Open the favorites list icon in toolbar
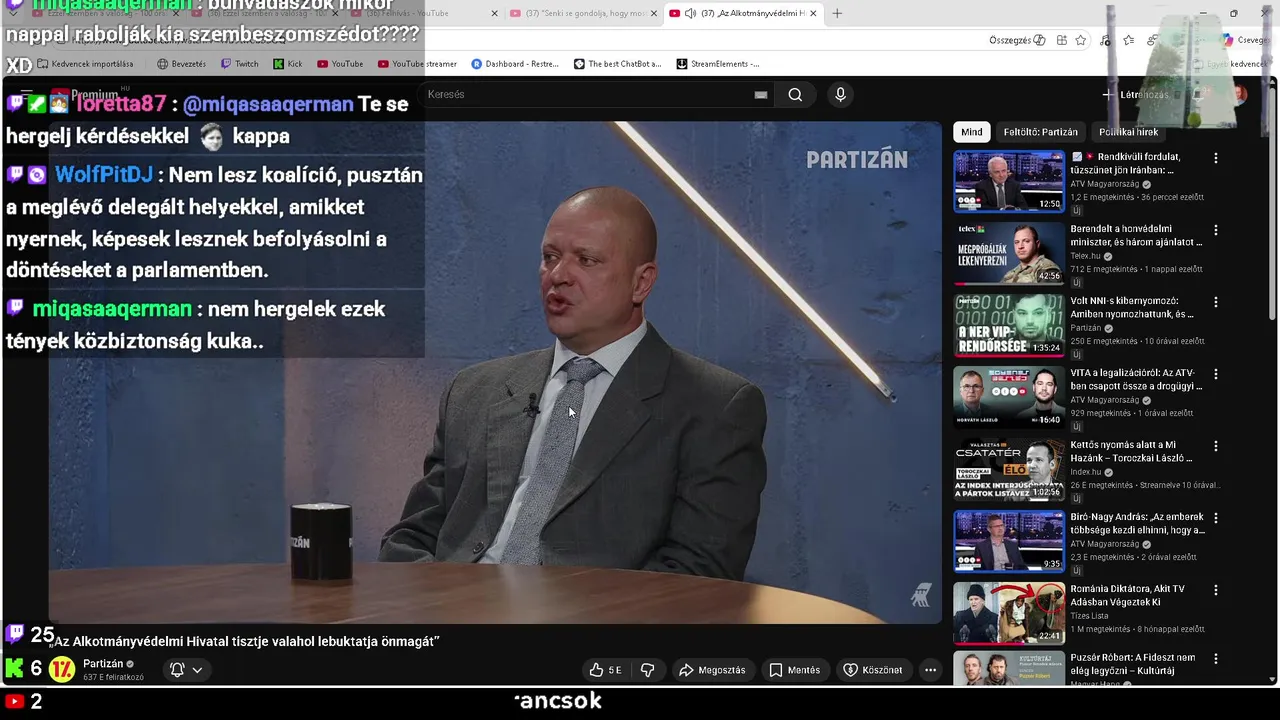This screenshot has height=720, width=1280. (x=1129, y=40)
